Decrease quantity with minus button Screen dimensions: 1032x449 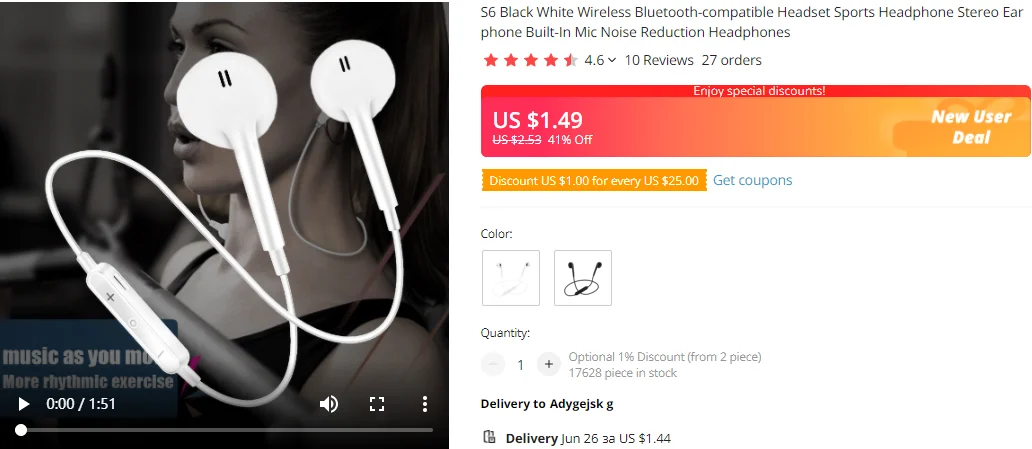coord(492,364)
